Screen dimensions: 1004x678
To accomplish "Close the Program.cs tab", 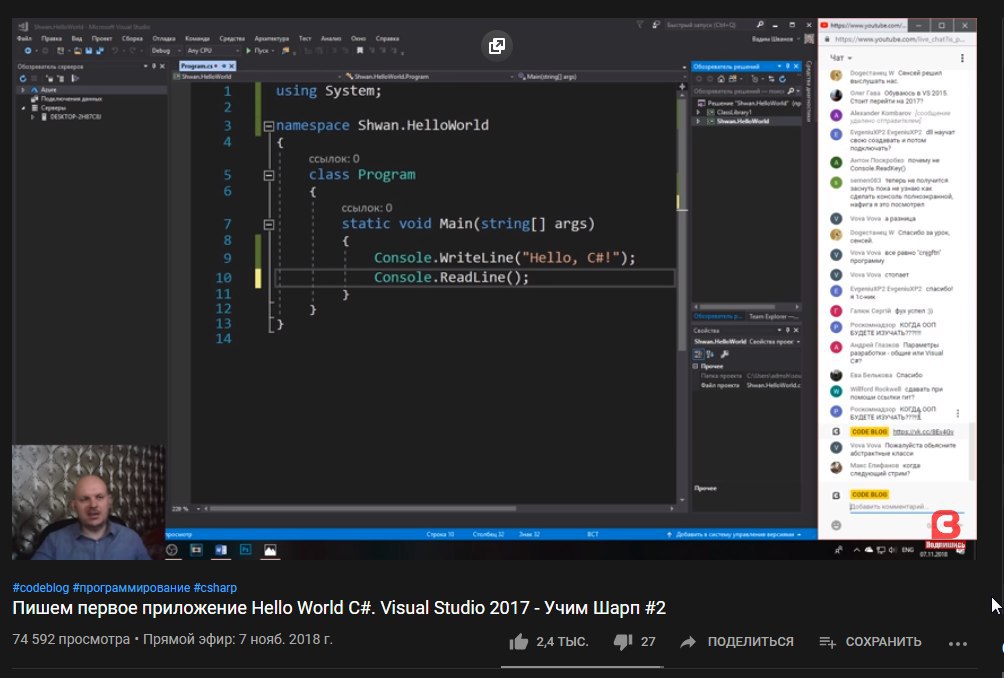I will click(x=232, y=66).
